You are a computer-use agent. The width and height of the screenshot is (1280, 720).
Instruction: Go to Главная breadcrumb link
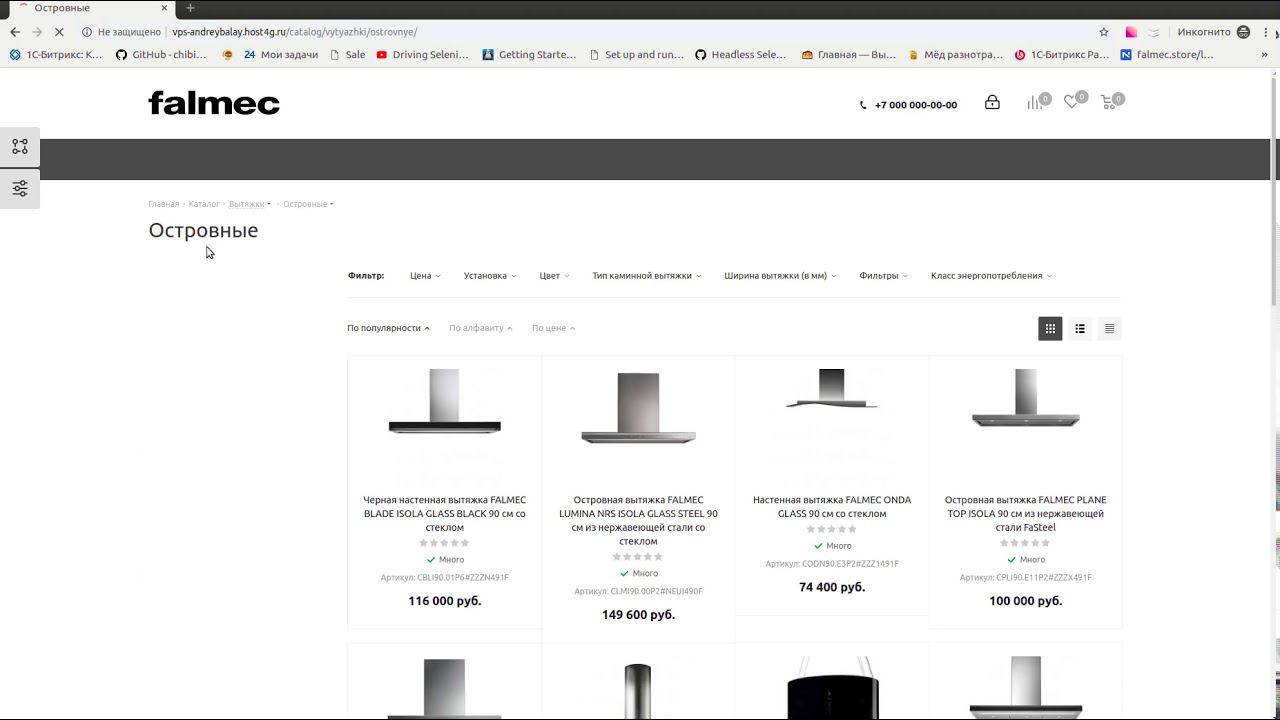164,204
